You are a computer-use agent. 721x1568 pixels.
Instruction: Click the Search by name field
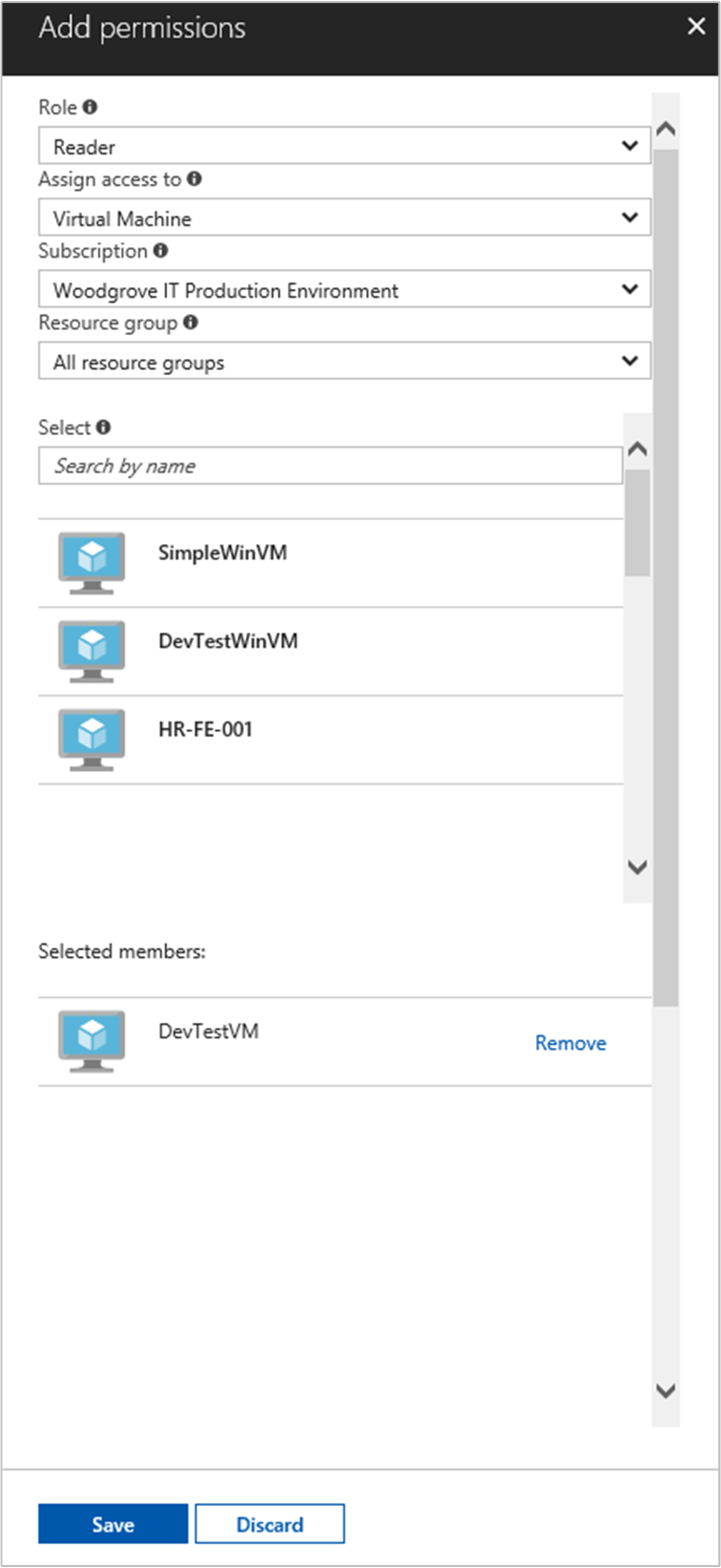(x=330, y=466)
